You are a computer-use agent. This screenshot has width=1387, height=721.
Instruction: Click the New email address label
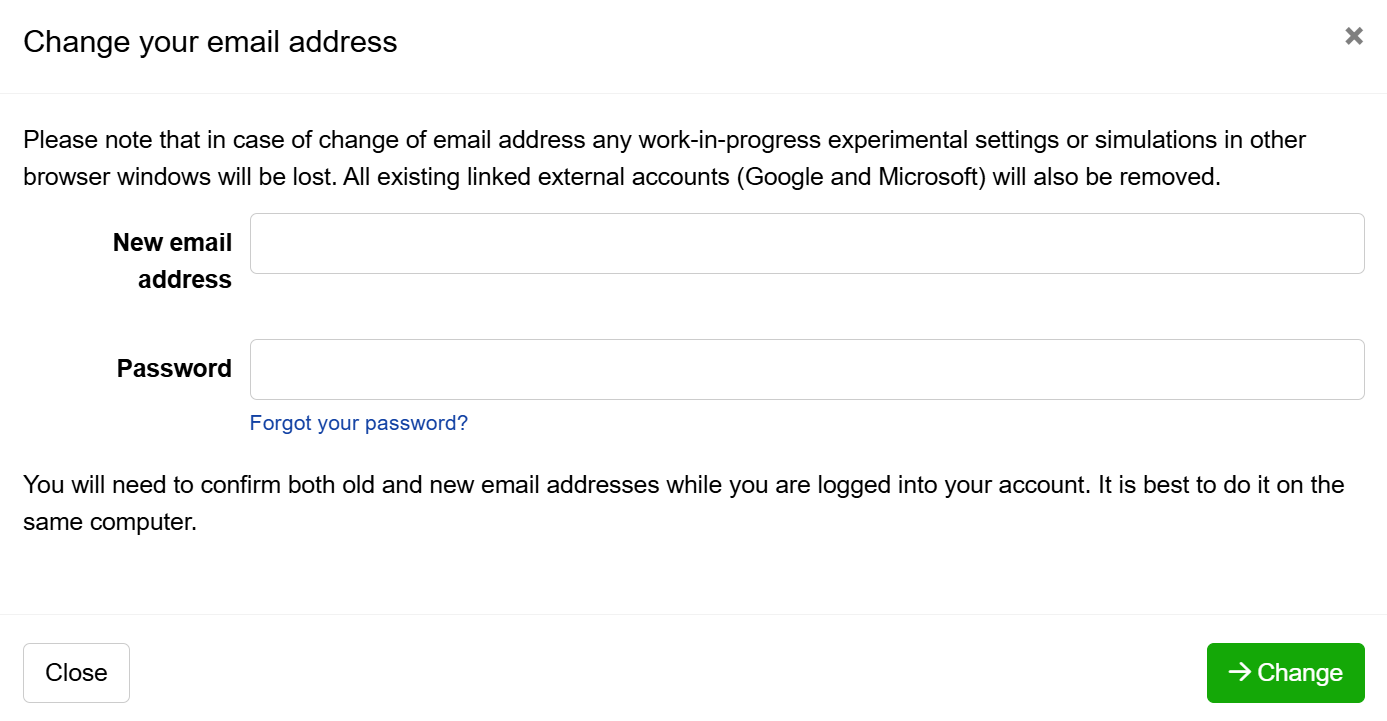[x=172, y=260]
